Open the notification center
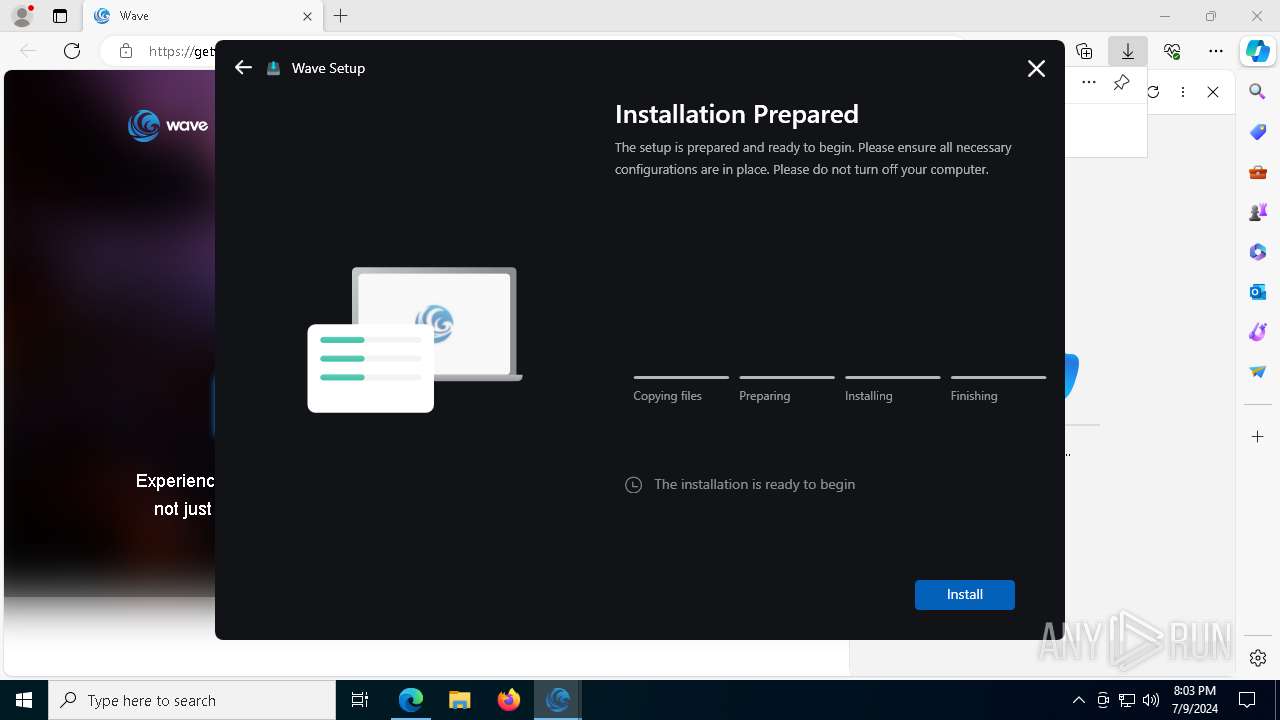Screen dimensions: 1280x720 [1247, 700]
